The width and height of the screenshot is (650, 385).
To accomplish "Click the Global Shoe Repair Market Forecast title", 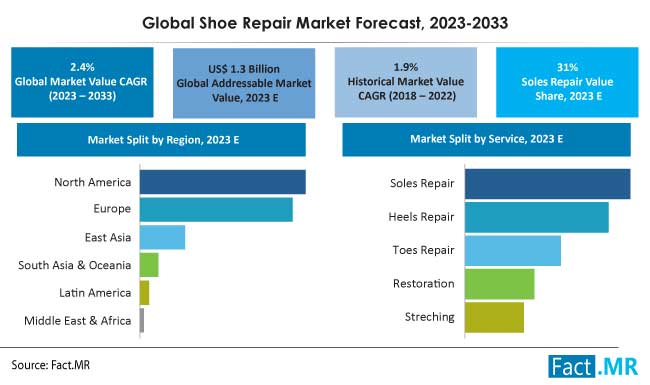I will 325,23.
